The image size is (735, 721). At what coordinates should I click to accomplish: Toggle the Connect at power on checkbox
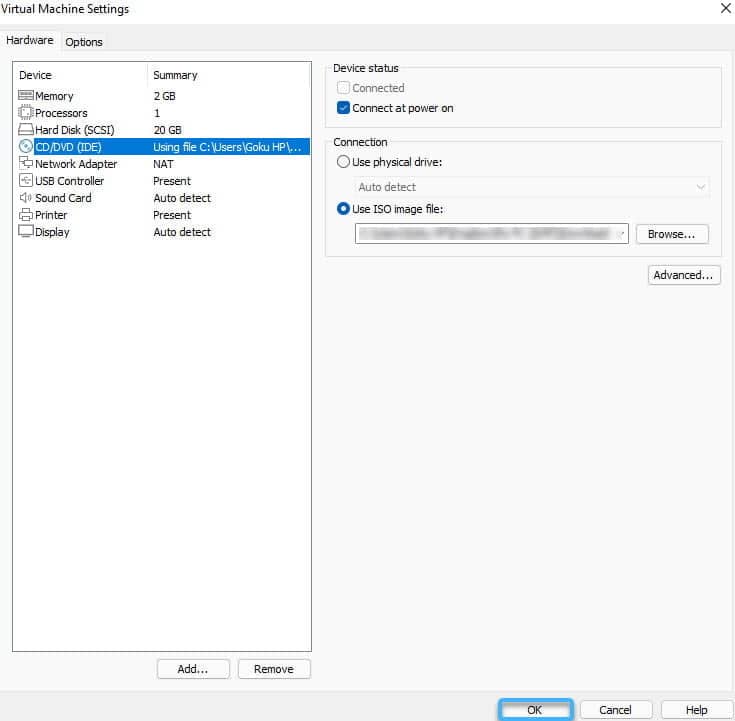pos(344,108)
